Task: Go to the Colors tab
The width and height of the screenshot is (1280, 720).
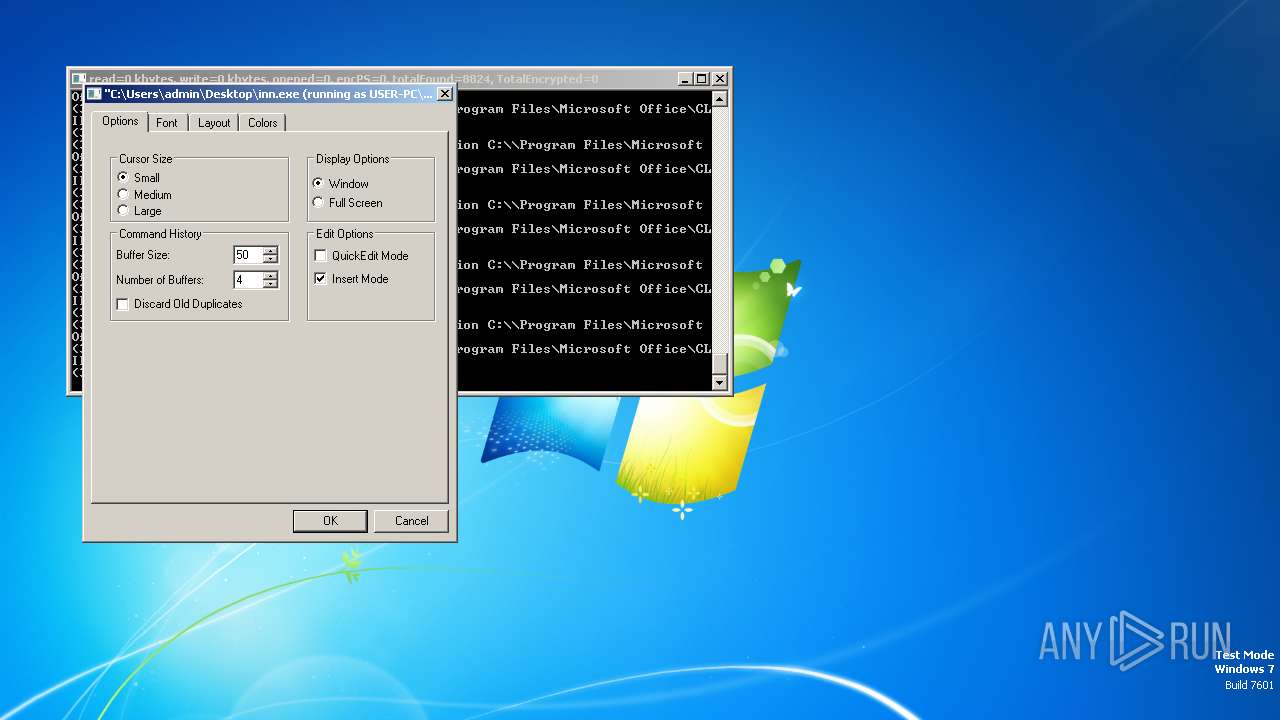Action: tap(263, 123)
